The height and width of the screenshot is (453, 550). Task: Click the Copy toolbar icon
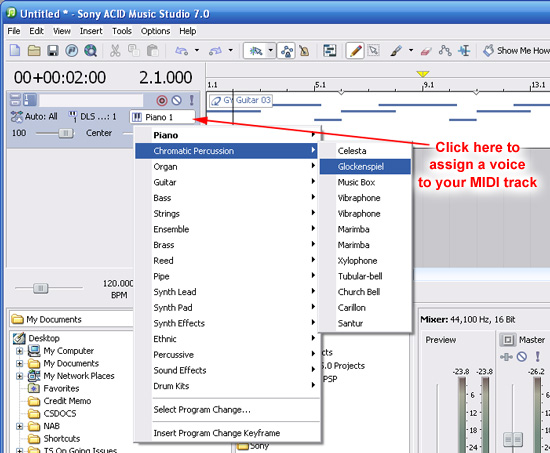pyautogui.click(x=134, y=51)
